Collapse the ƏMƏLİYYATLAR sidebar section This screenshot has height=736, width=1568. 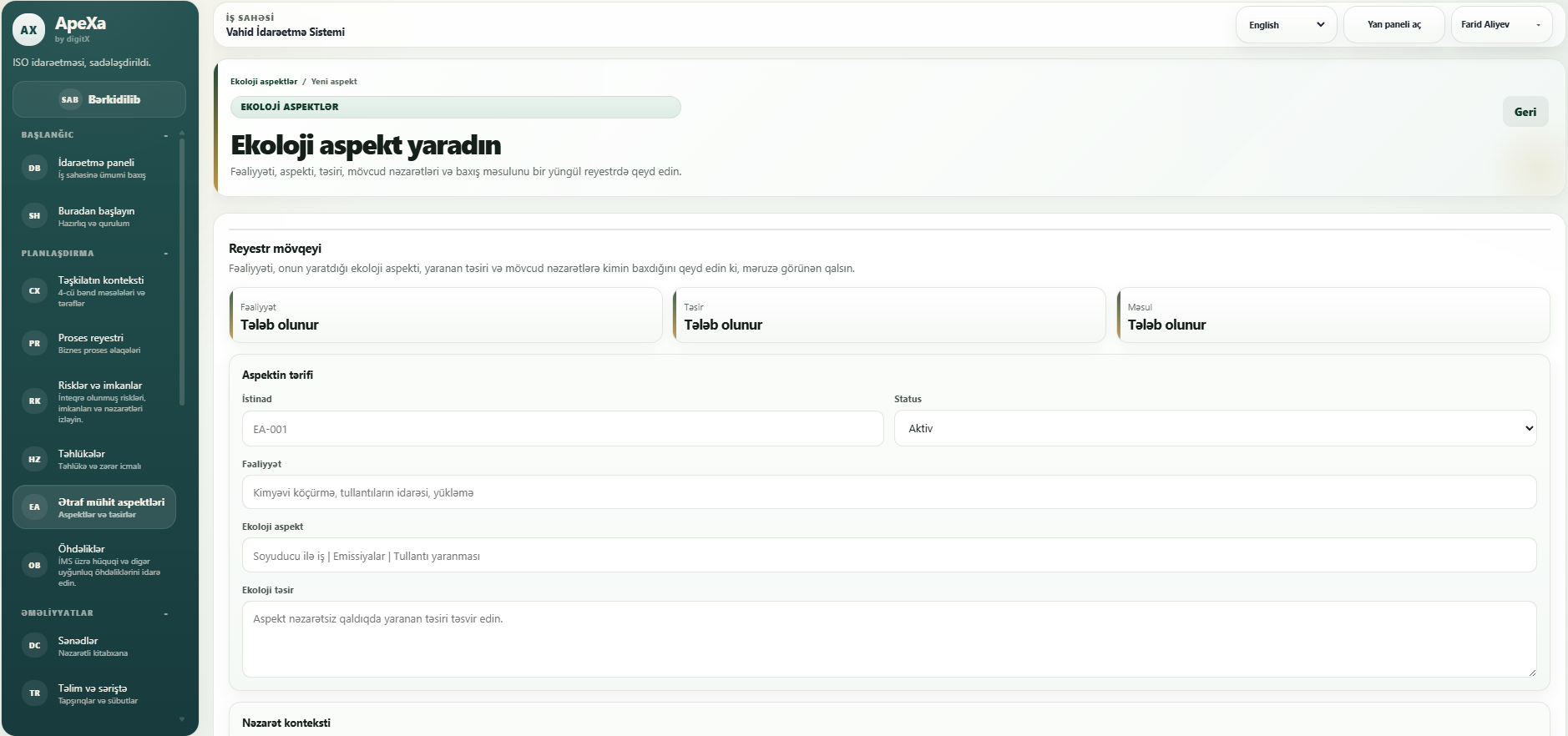click(x=166, y=613)
